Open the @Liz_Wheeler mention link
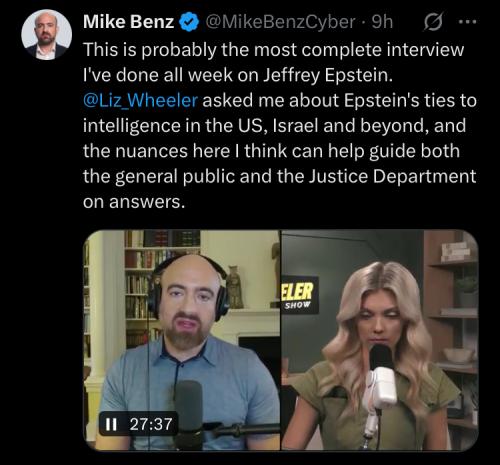 pos(140,100)
